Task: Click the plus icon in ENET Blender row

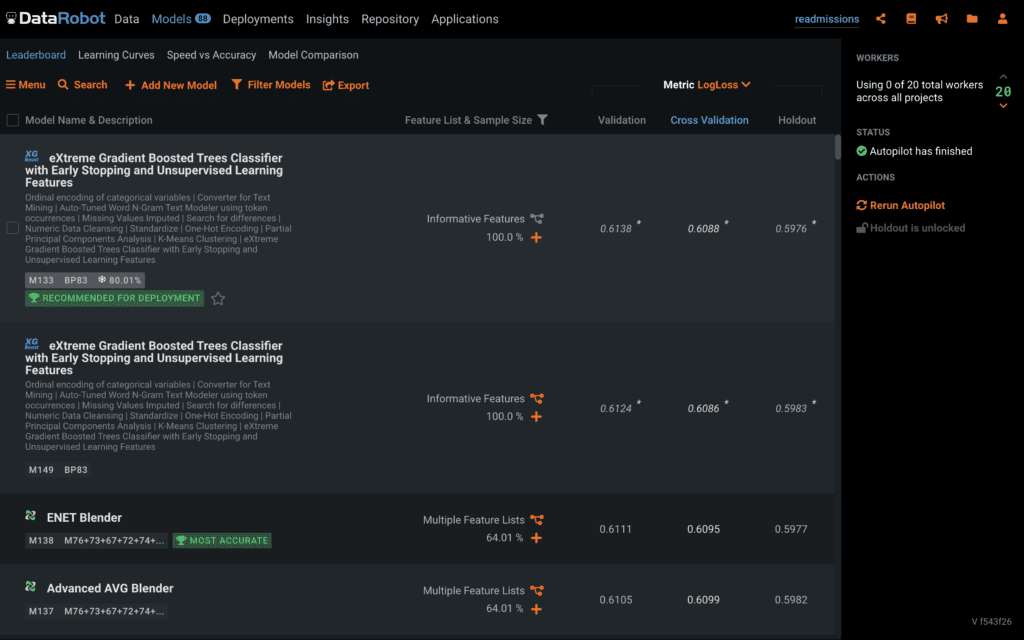Action: (536, 538)
